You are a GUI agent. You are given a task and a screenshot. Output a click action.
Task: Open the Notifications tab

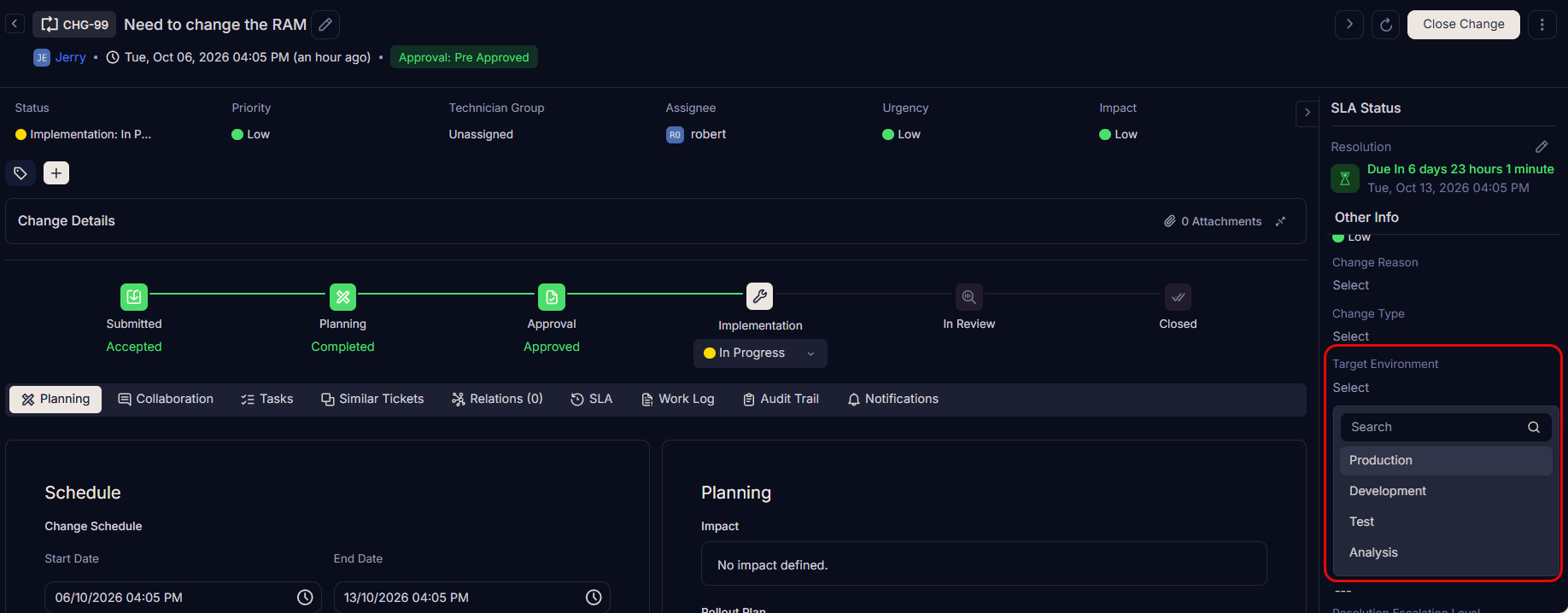tap(893, 399)
